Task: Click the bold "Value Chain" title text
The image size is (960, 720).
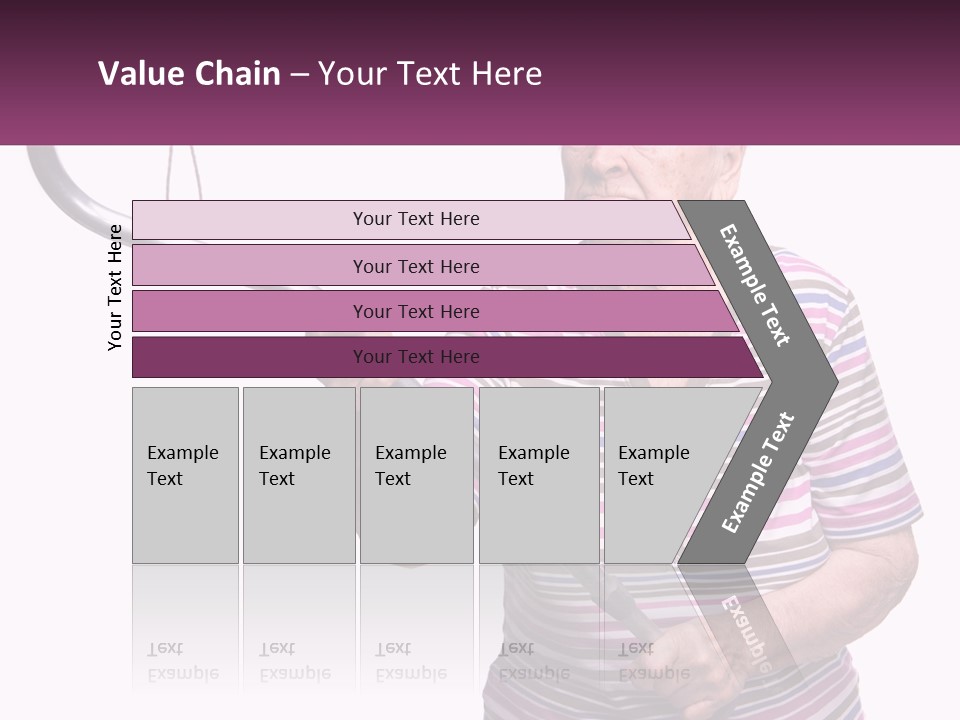Action: tap(189, 74)
